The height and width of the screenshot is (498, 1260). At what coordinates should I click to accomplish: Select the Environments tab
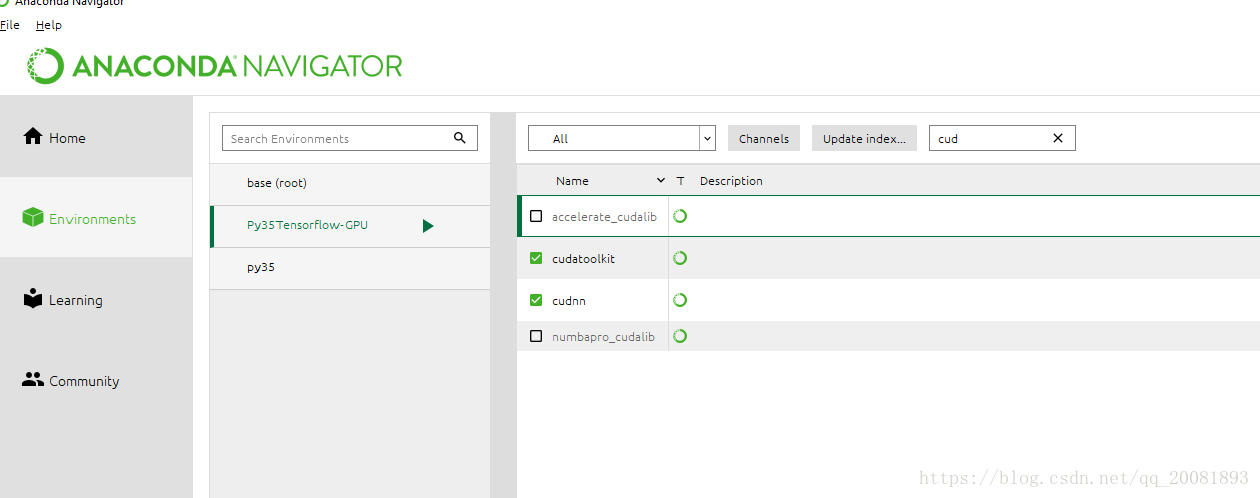(x=96, y=218)
